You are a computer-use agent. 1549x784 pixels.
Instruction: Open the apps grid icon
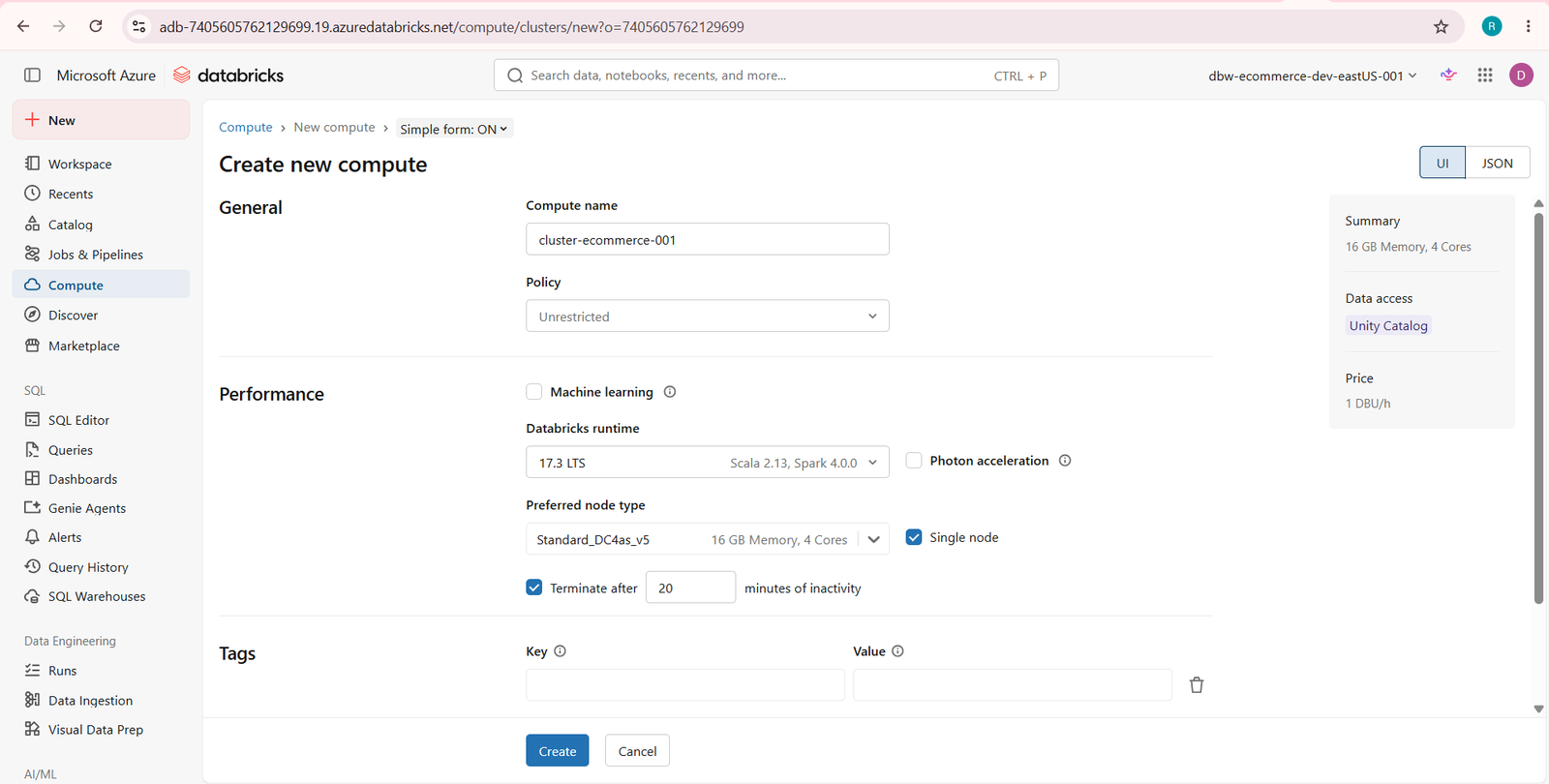(x=1485, y=75)
